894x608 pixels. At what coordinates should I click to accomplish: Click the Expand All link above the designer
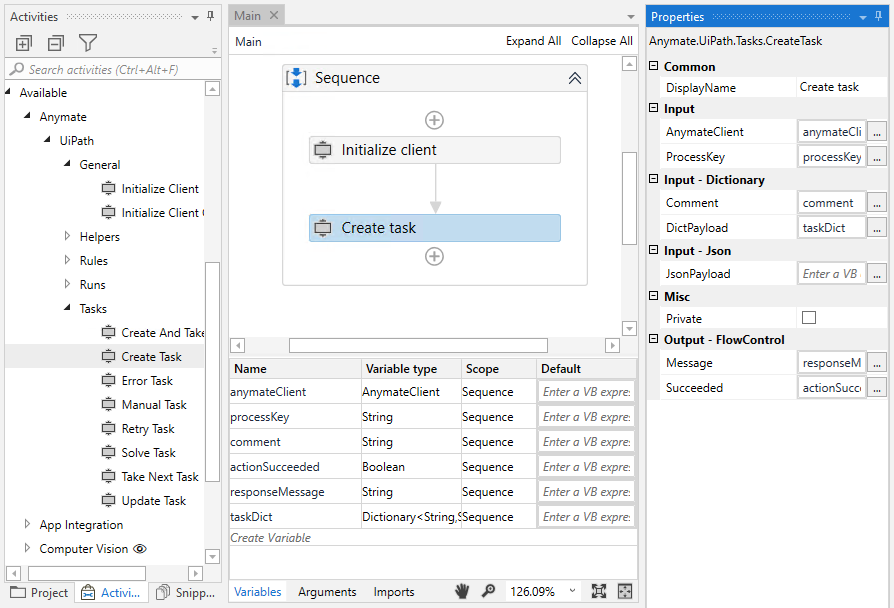(x=533, y=43)
